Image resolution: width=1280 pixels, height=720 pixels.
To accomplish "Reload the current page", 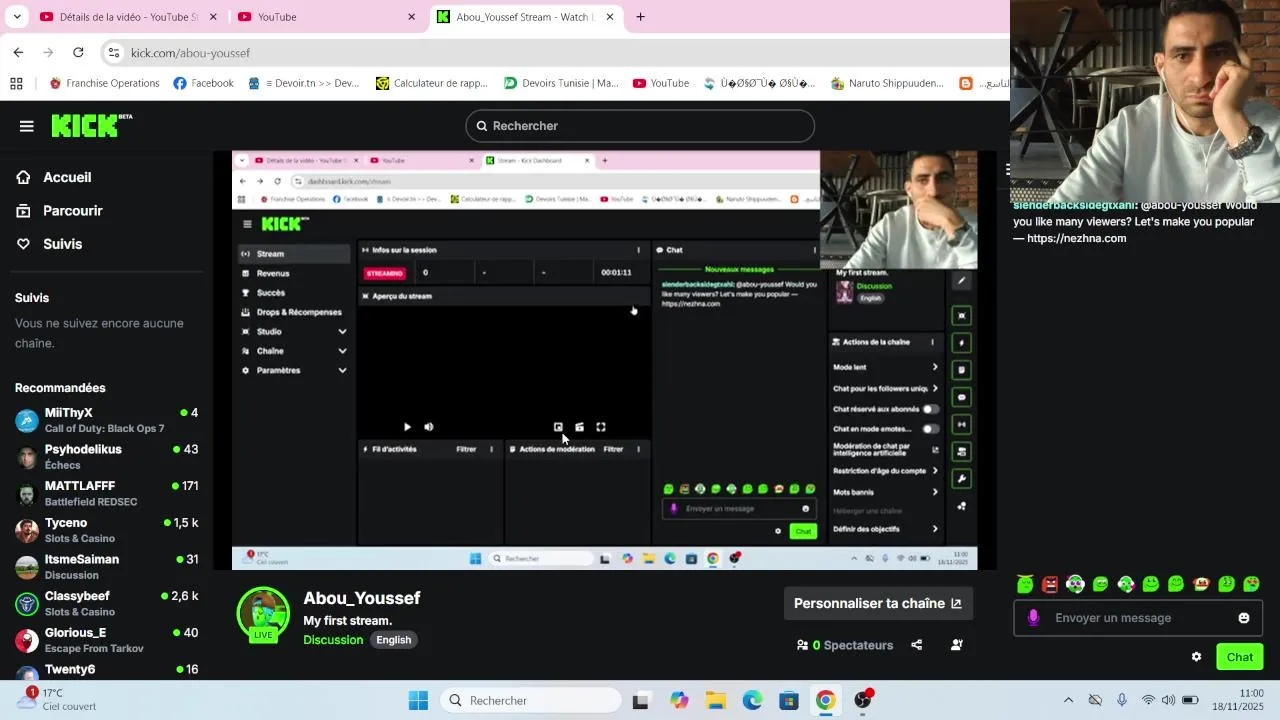I will point(78,52).
